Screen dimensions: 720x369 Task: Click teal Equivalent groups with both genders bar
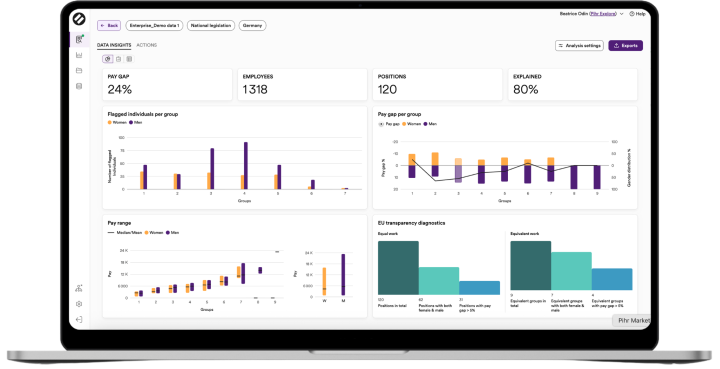(x=571, y=271)
